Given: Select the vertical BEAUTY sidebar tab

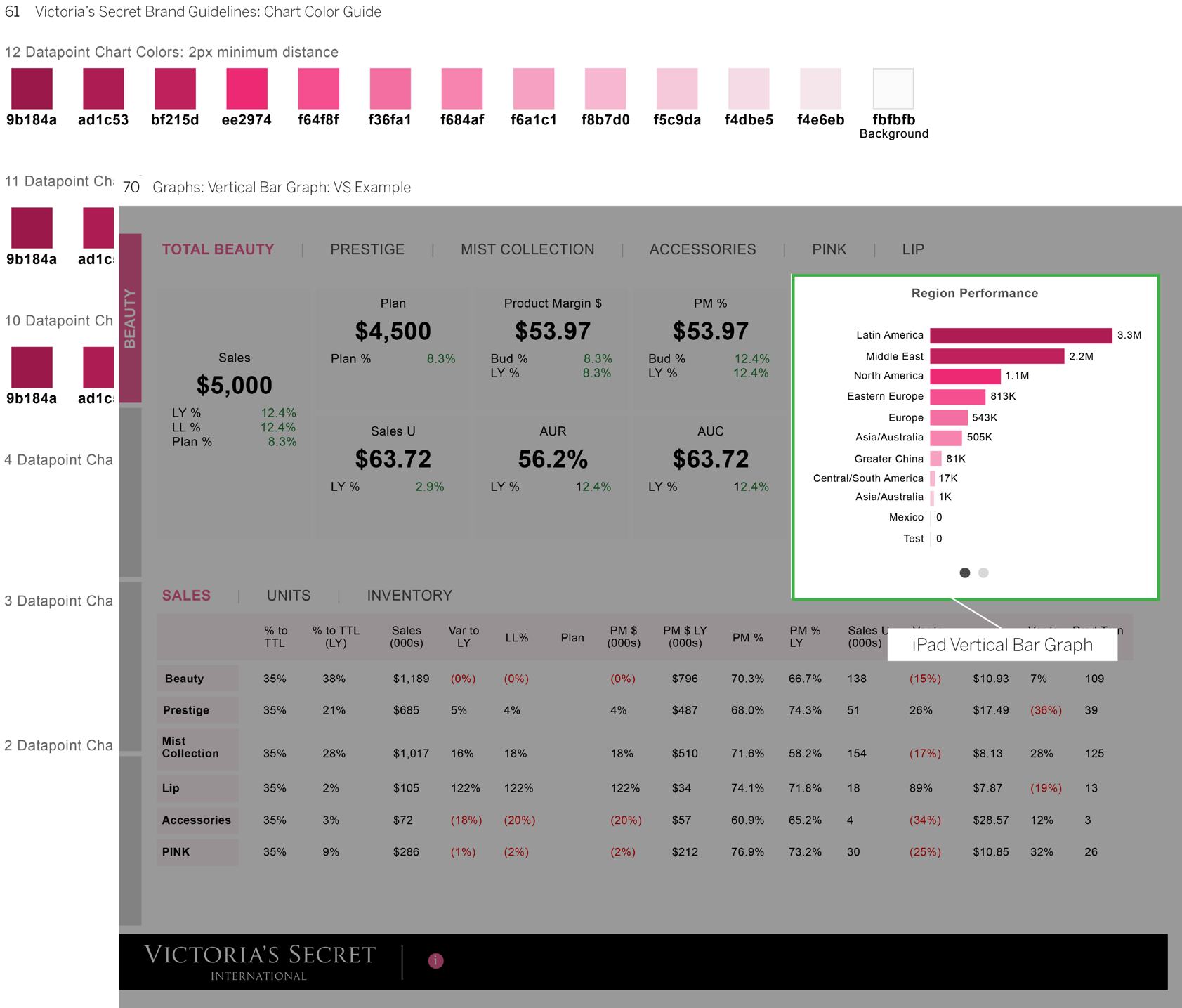Looking at the screenshot, I should (131, 316).
